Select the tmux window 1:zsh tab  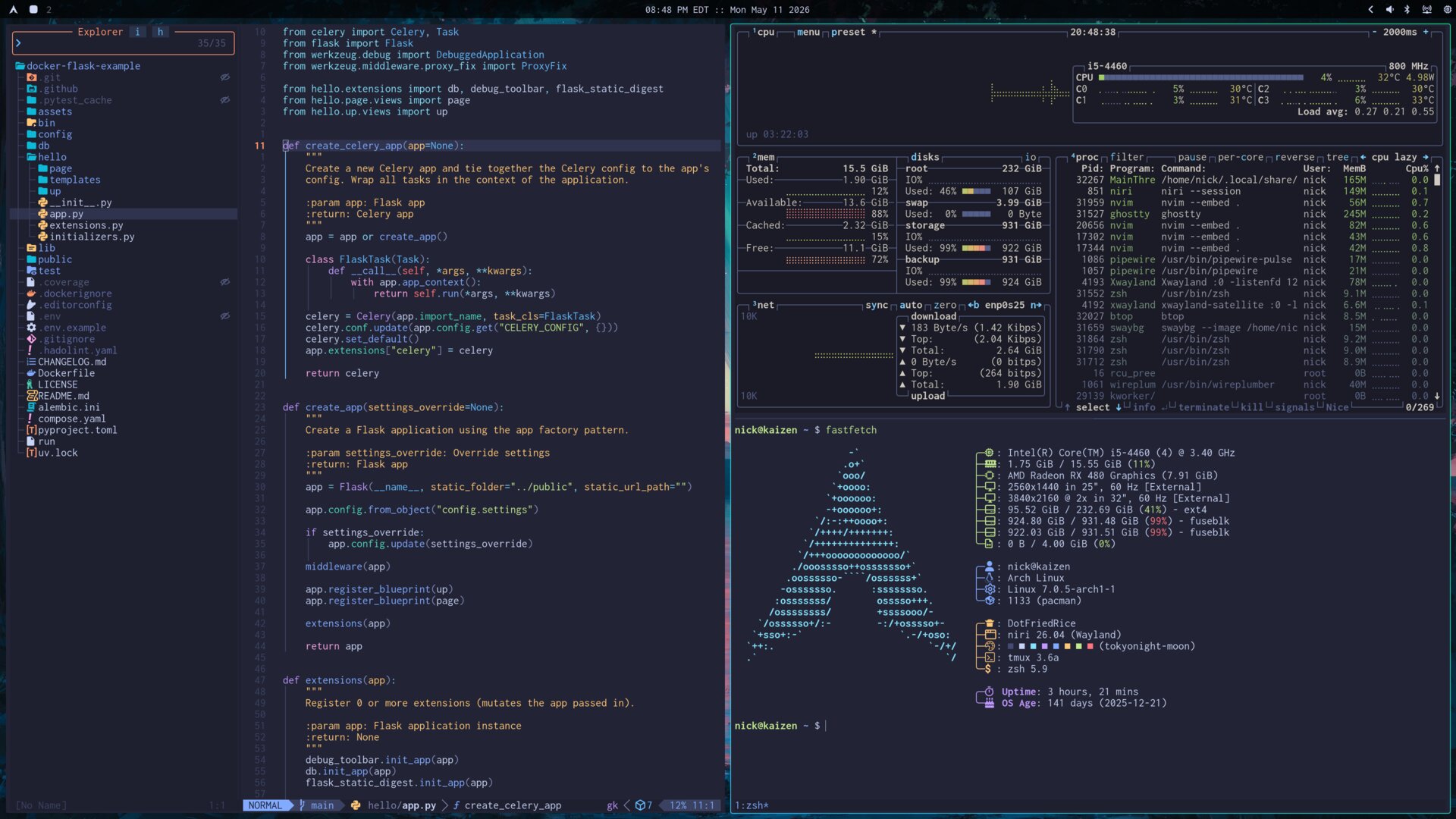click(x=752, y=805)
